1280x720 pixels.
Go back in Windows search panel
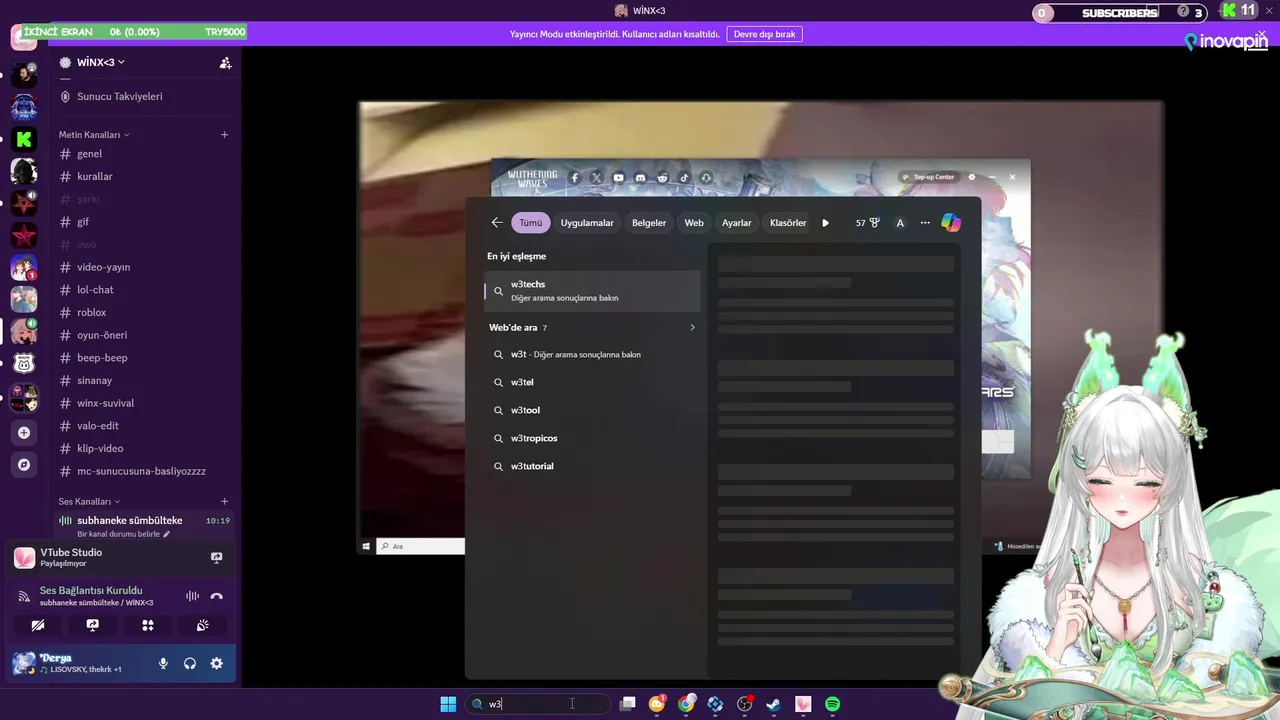(x=497, y=223)
